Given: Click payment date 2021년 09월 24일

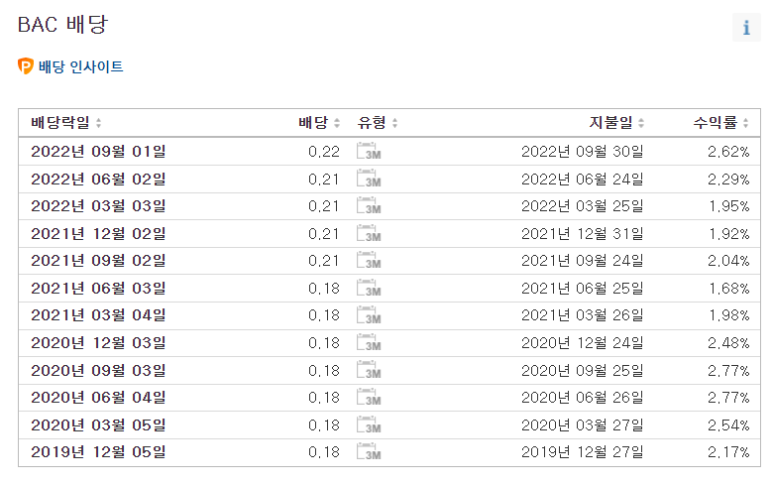Looking at the screenshot, I should pyautogui.click(x=582, y=261).
